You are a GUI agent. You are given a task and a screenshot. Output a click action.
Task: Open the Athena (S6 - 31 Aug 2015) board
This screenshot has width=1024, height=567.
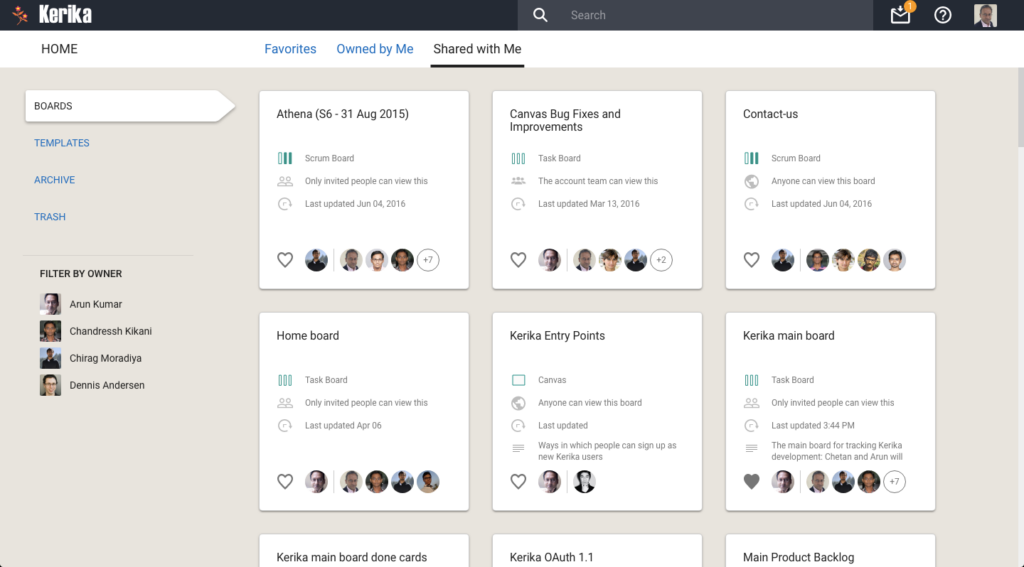[342, 114]
